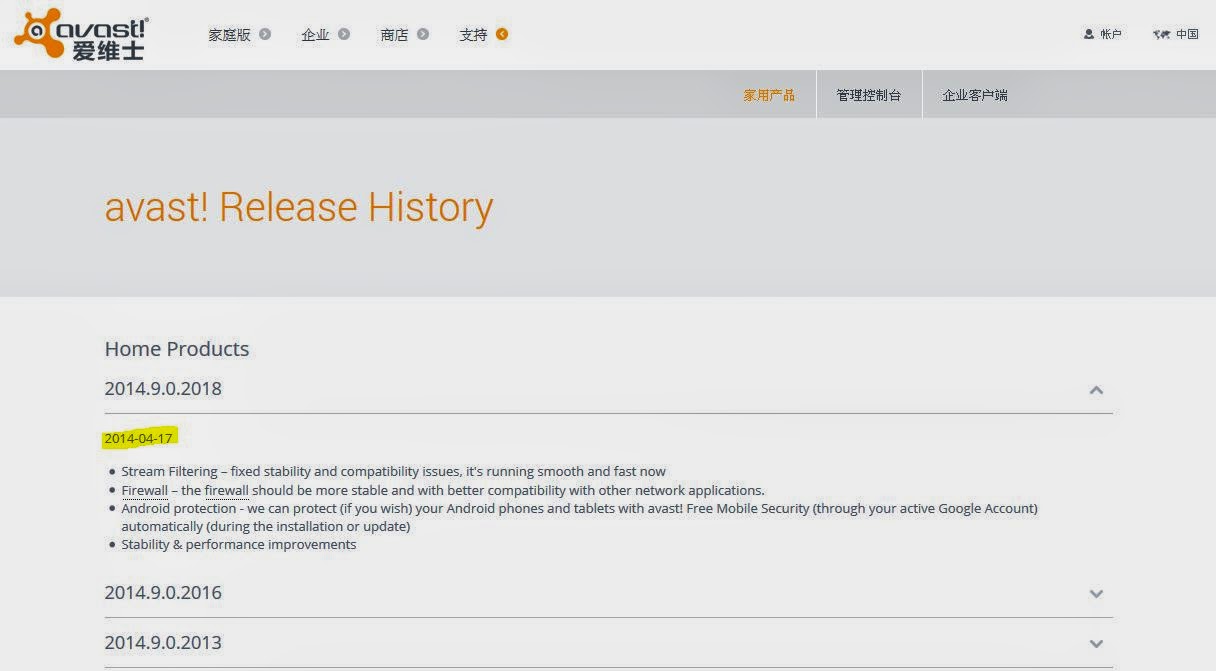Click the arrow icon beside 企业
The image size is (1216, 671).
tap(344, 34)
